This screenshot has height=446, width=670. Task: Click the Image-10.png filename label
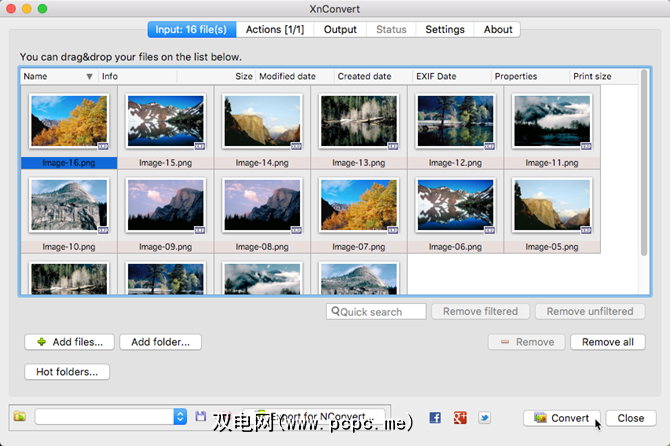coord(69,247)
